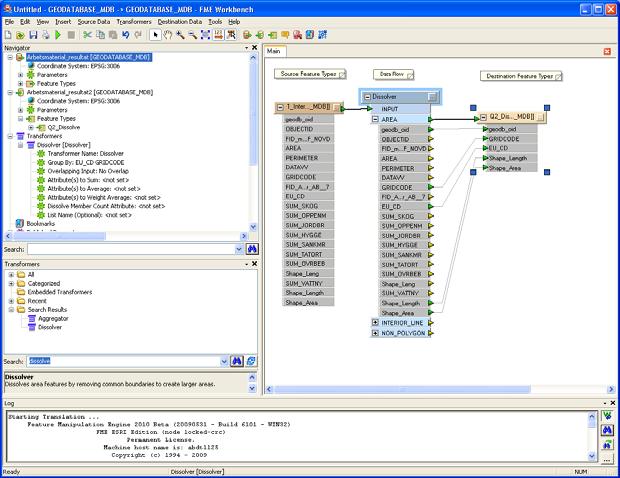Select the Bookmarks Navigator node
Viewport: 620px width, 478px height.
40,224
